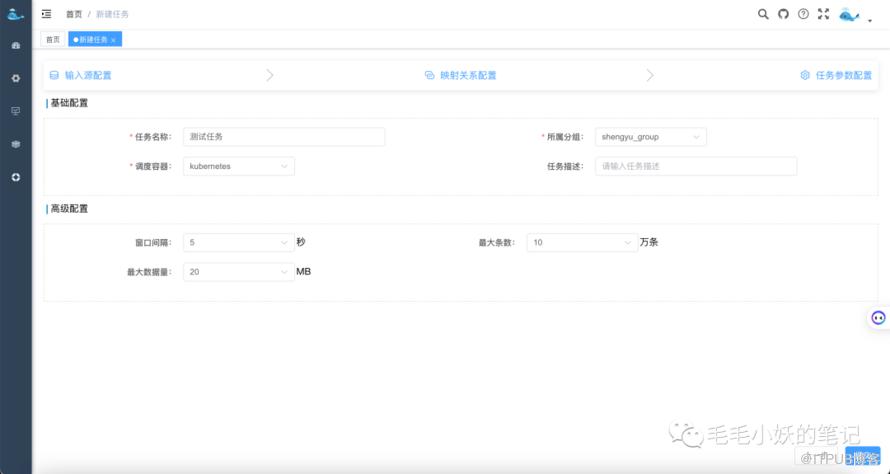Expand the 所属分组 shengyu_group dropdown

[650, 137]
